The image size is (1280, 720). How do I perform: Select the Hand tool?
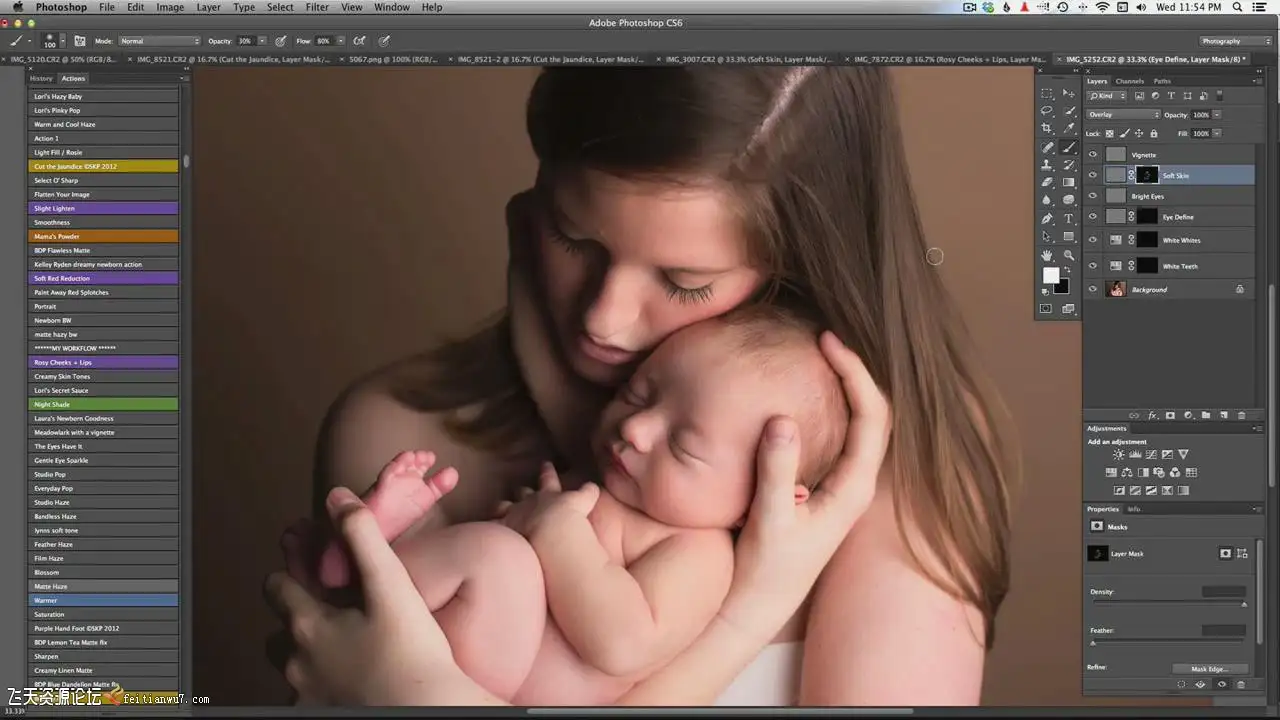point(1047,255)
